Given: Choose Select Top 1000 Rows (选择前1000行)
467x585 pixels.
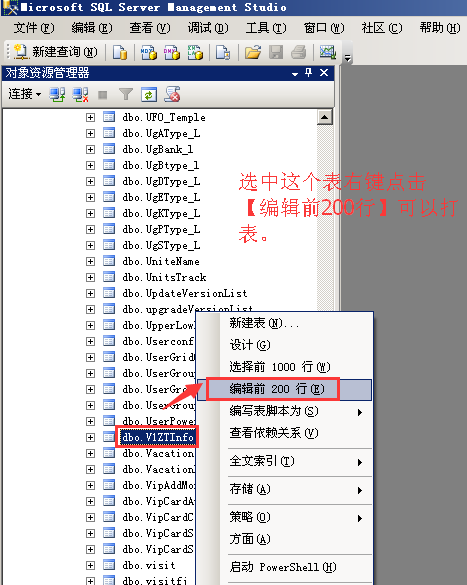Looking at the screenshot, I should (284, 367).
